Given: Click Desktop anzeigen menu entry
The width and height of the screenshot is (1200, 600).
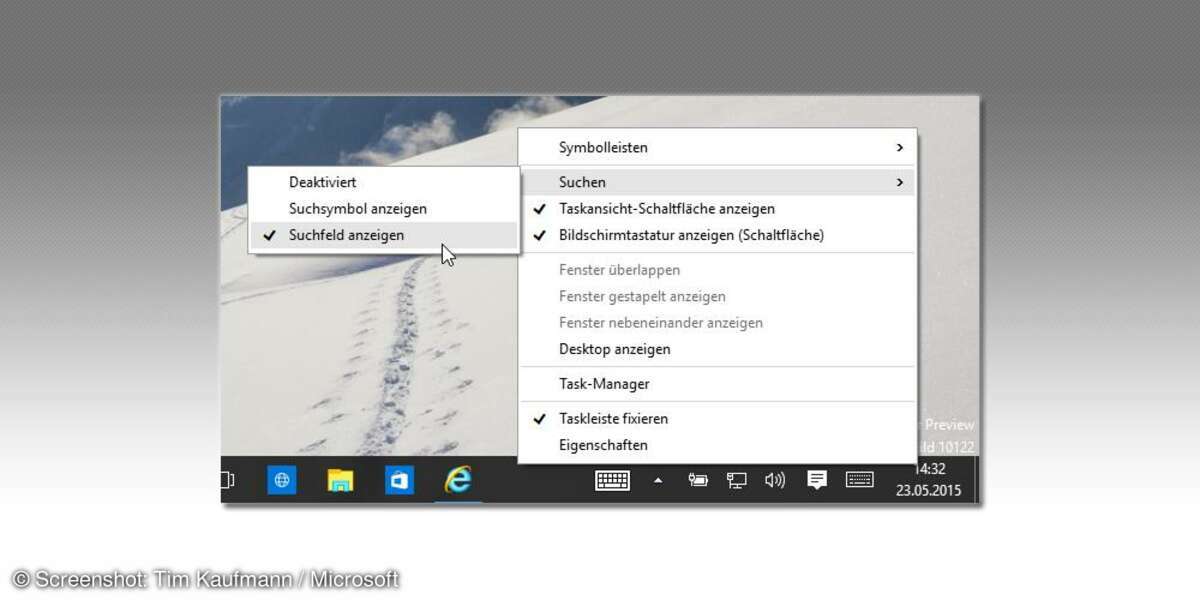Looking at the screenshot, I should (x=614, y=350).
